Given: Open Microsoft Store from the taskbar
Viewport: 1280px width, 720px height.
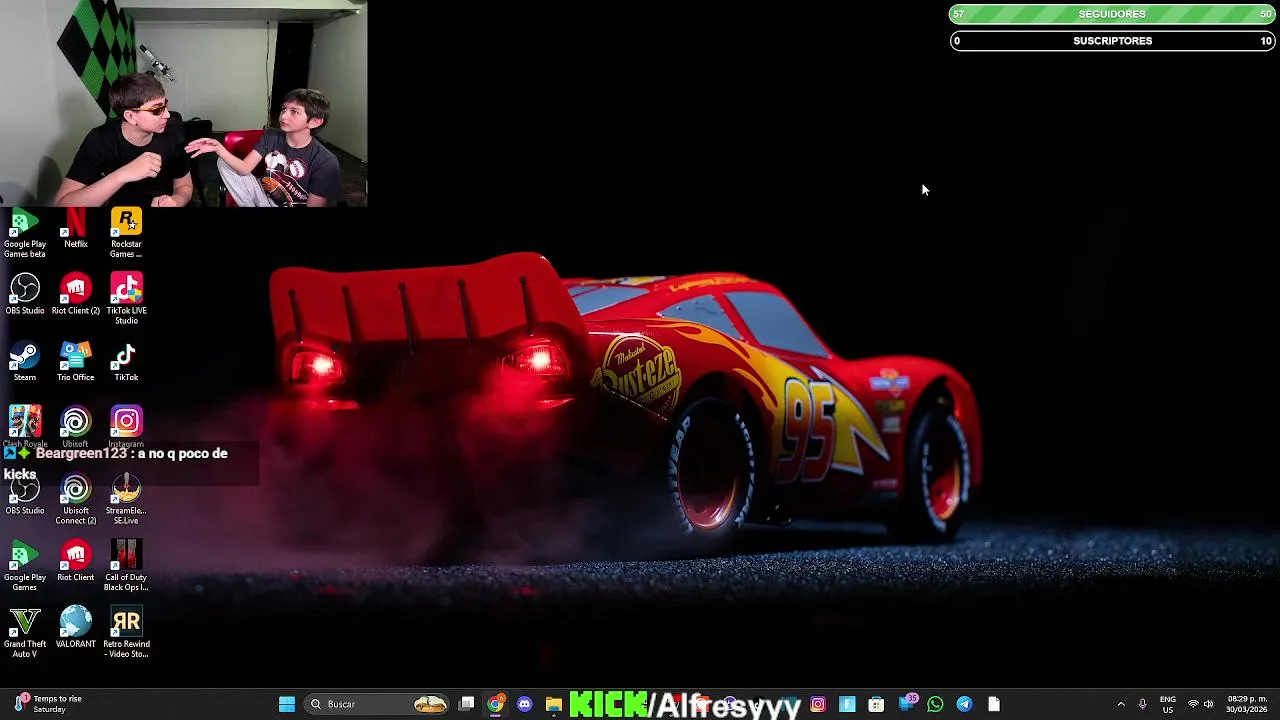Looking at the screenshot, I should [877, 704].
